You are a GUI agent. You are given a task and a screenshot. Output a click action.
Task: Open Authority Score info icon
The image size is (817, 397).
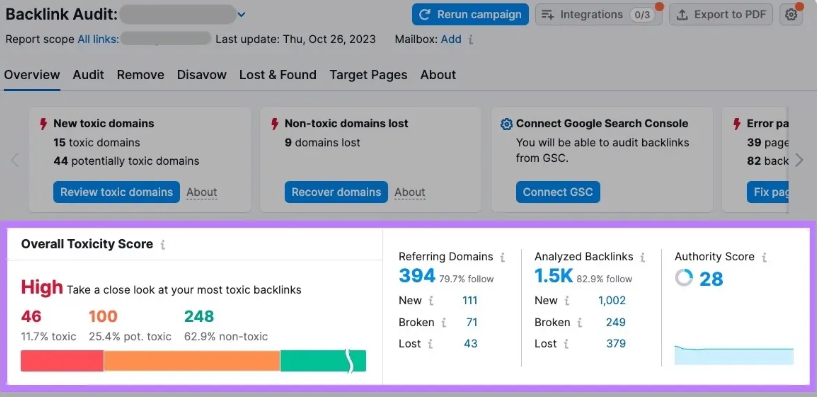click(x=764, y=257)
